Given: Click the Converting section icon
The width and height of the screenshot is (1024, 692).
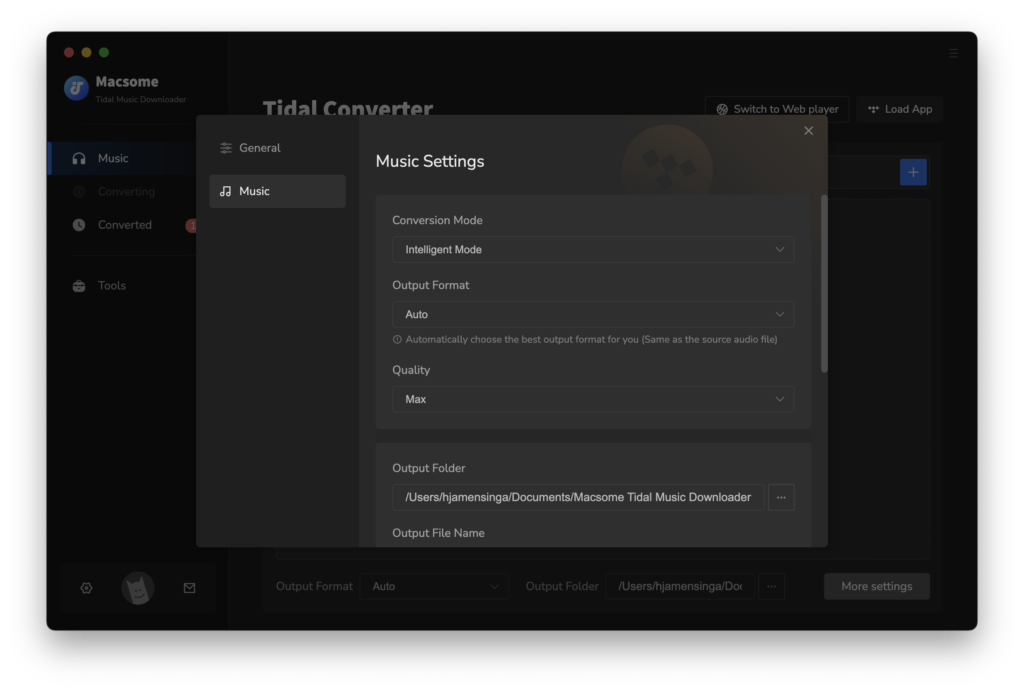Looking at the screenshot, I should [x=79, y=192].
